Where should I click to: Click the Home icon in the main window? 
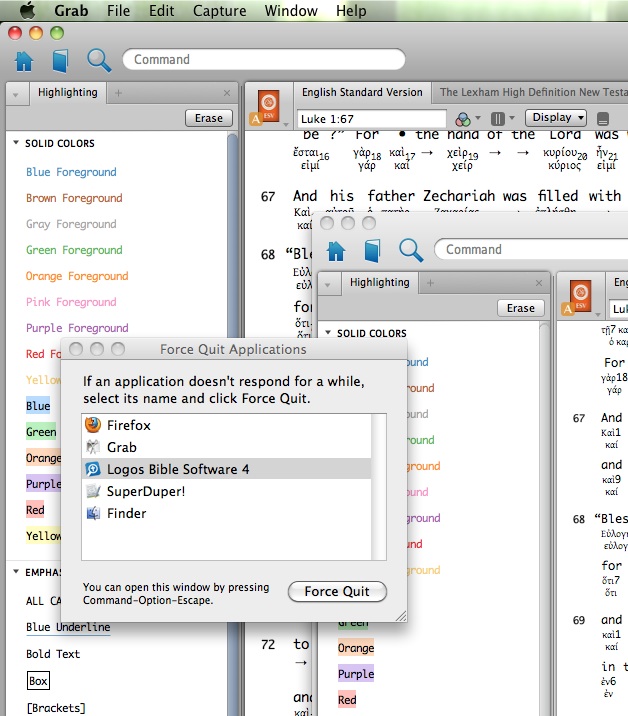24,61
